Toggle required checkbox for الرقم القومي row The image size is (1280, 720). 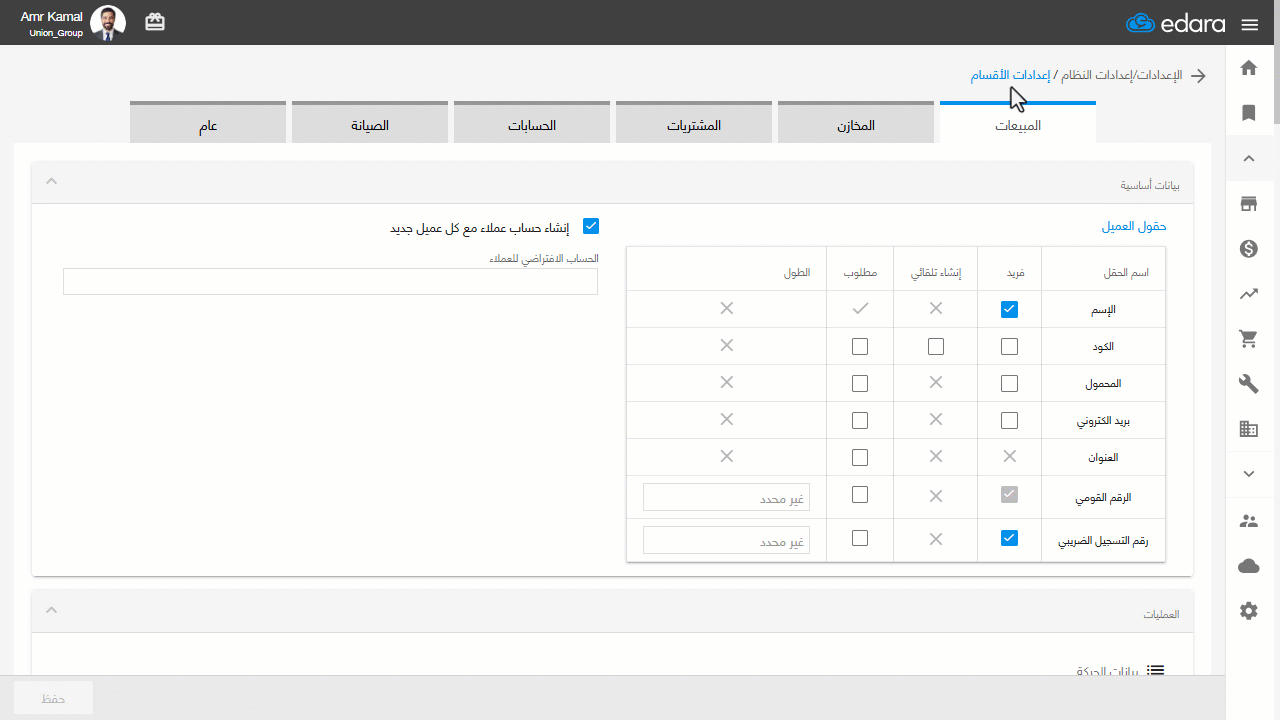859,494
